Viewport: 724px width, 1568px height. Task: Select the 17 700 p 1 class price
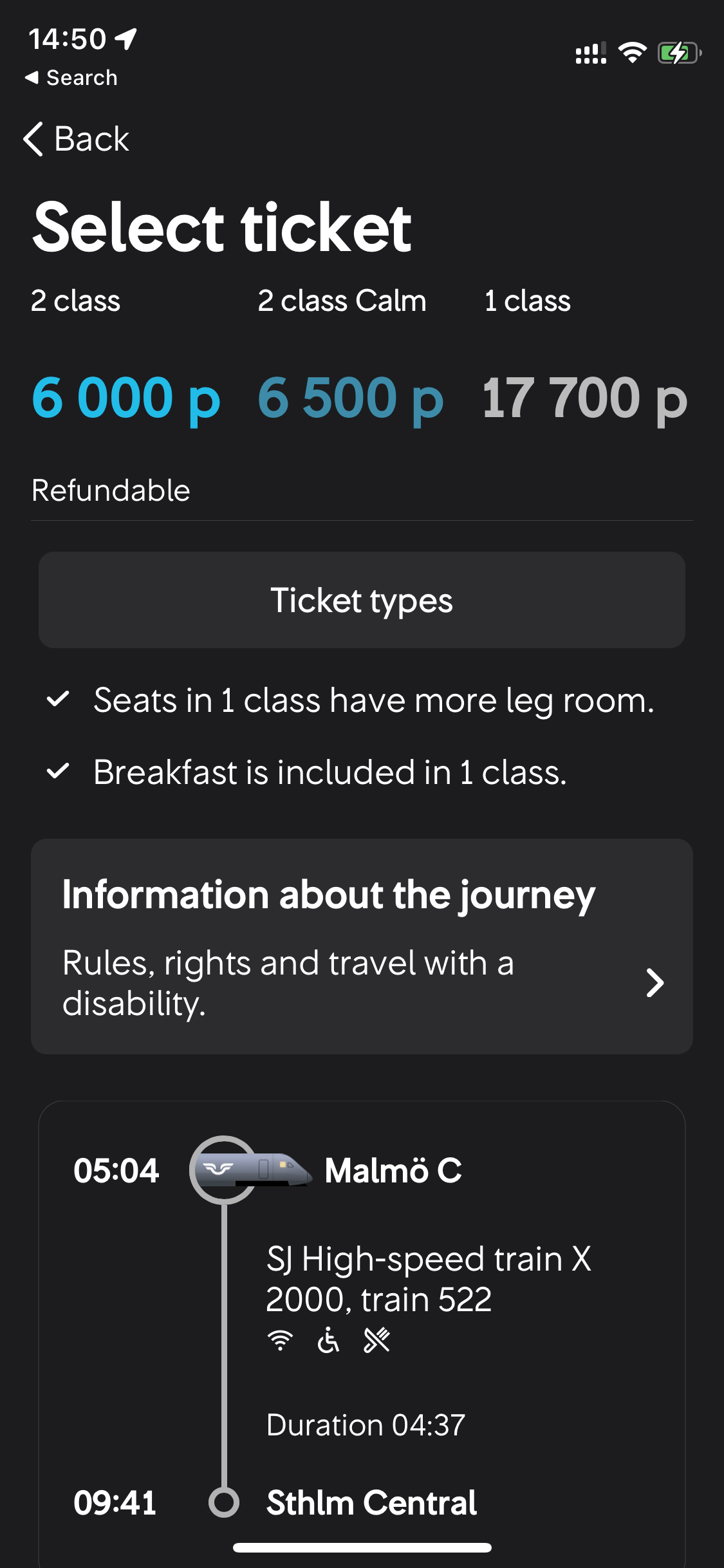[x=584, y=398]
